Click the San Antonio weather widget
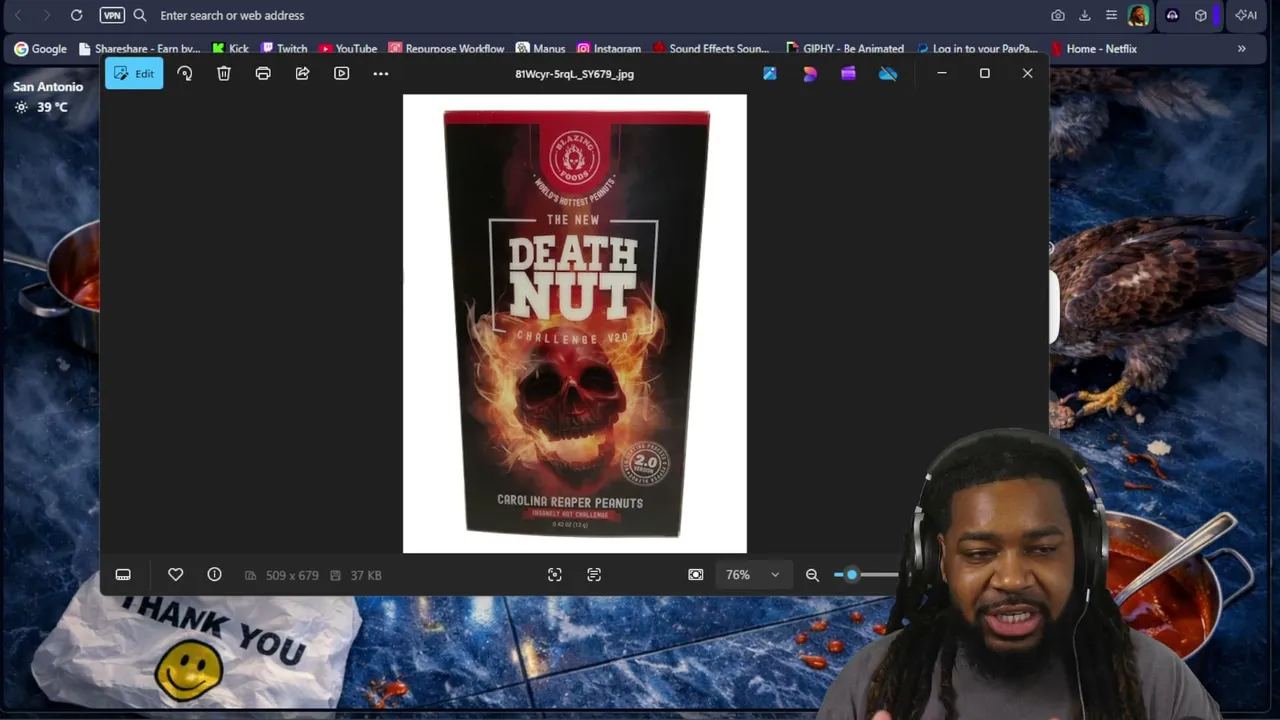 tap(48, 97)
